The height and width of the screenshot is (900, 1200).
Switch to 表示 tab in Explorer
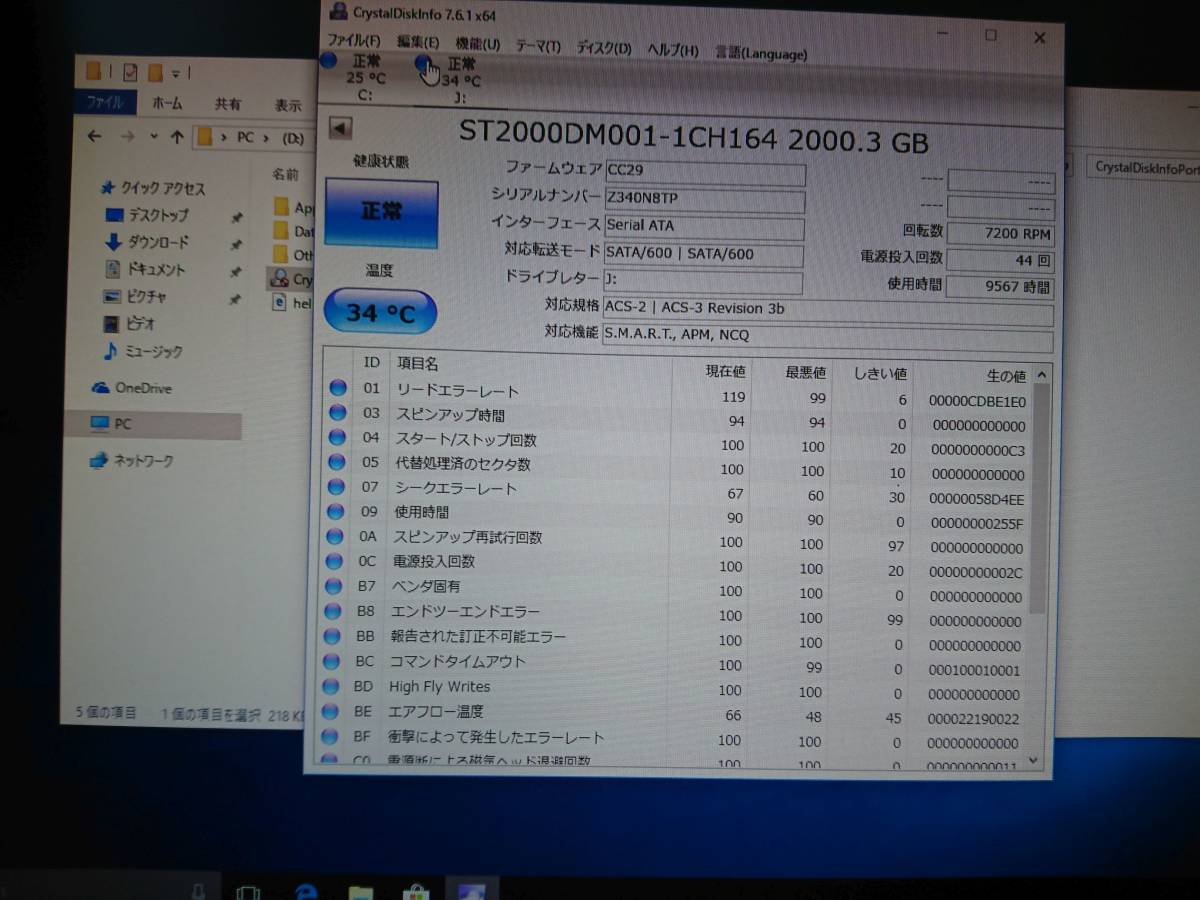[x=288, y=105]
